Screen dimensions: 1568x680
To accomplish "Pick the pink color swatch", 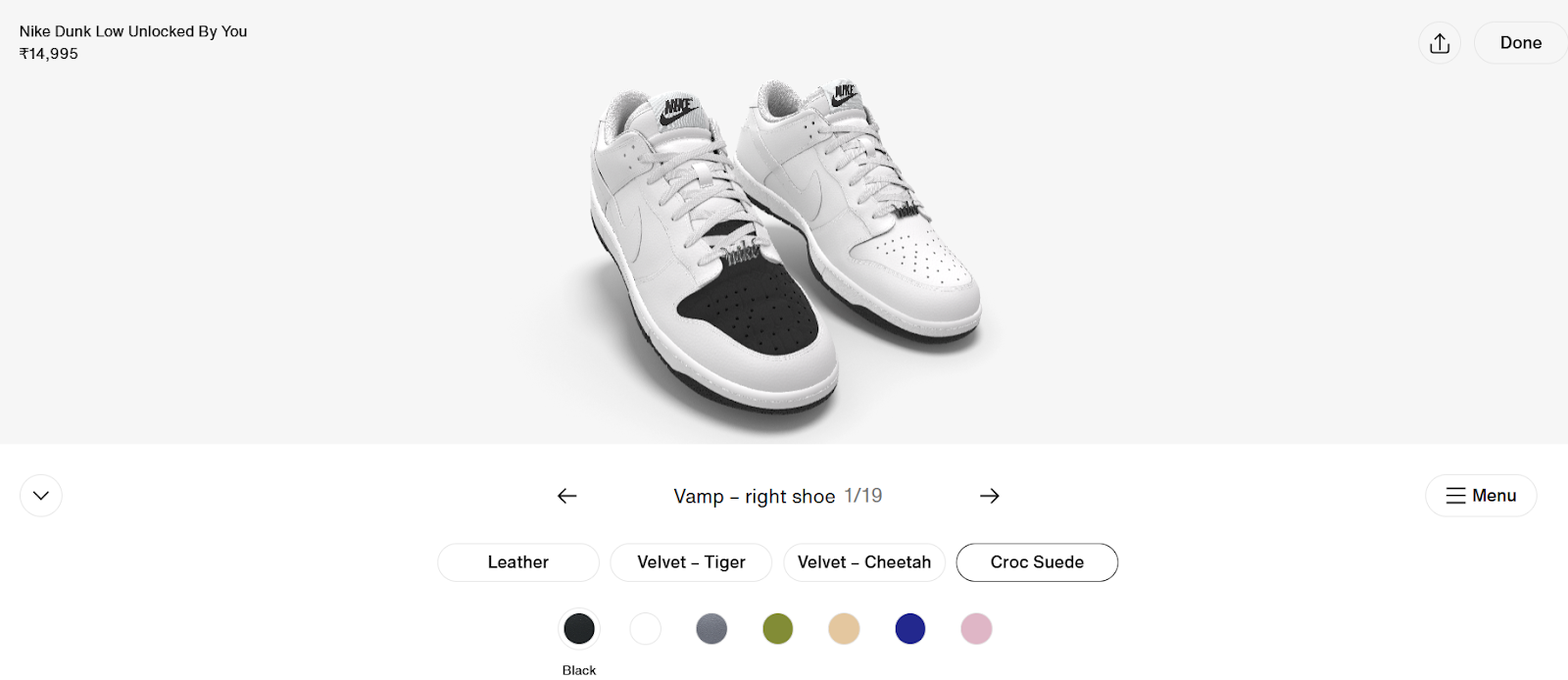I will click(976, 629).
